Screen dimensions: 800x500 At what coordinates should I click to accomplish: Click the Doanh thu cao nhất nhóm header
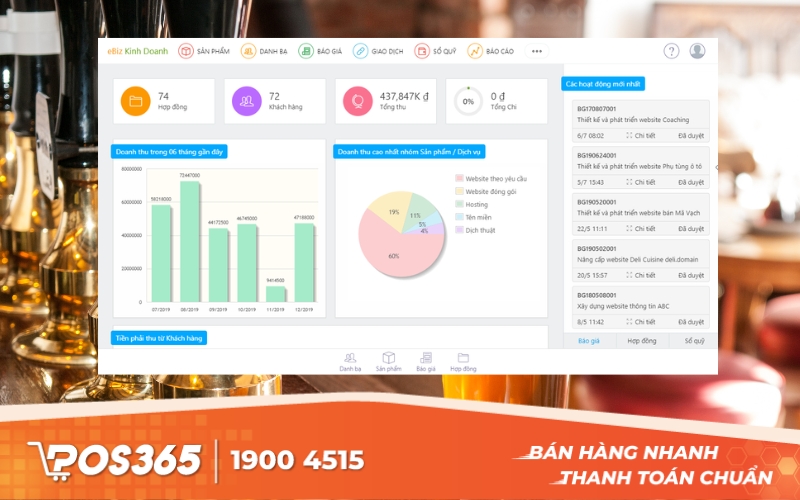(x=409, y=152)
